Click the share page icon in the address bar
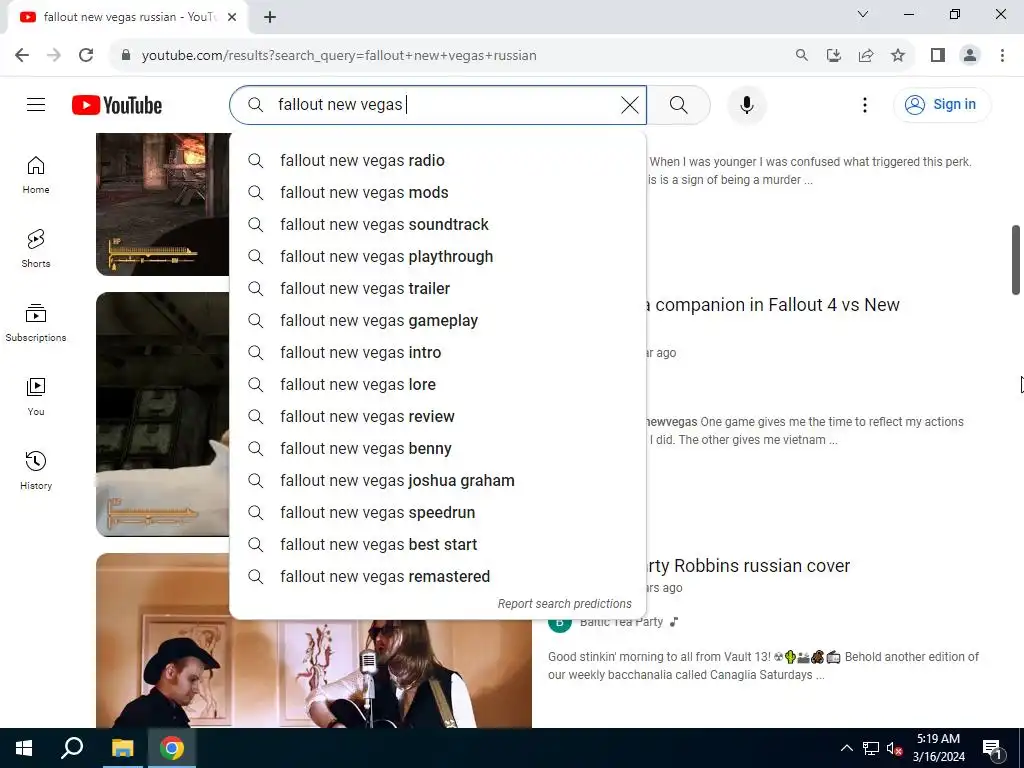This screenshot has height=768, width=1024. (865, 56)
